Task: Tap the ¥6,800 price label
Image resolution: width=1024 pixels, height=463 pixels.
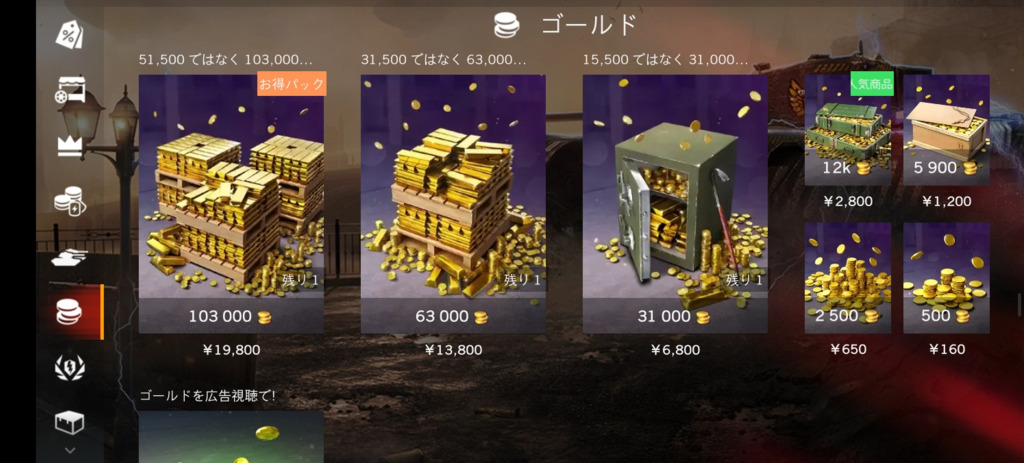Action: pyautogui.click(x=675, y=350)
